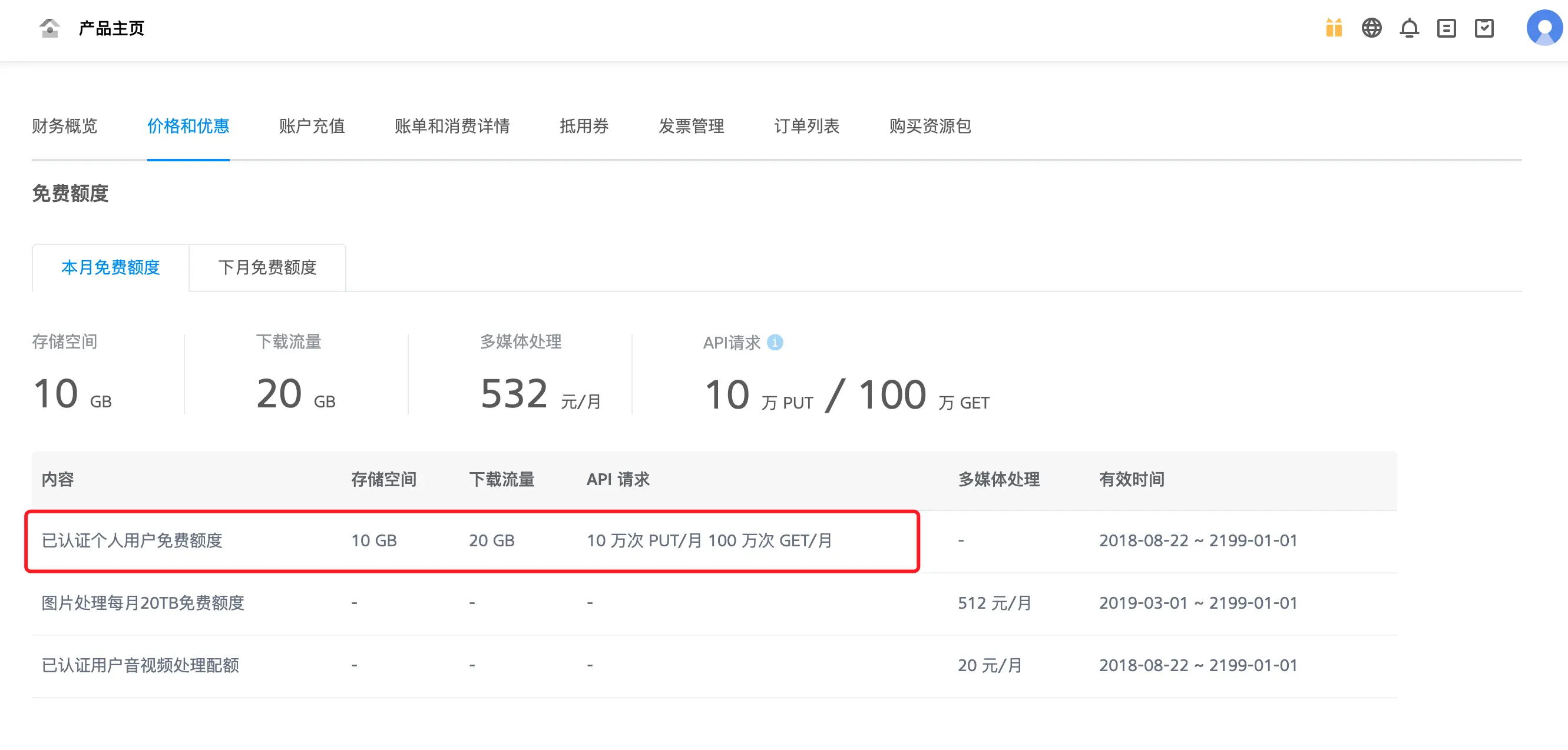This screenshot has width=1568, height=750.
Task: Open the document list icon
Action: (1445, 28)
